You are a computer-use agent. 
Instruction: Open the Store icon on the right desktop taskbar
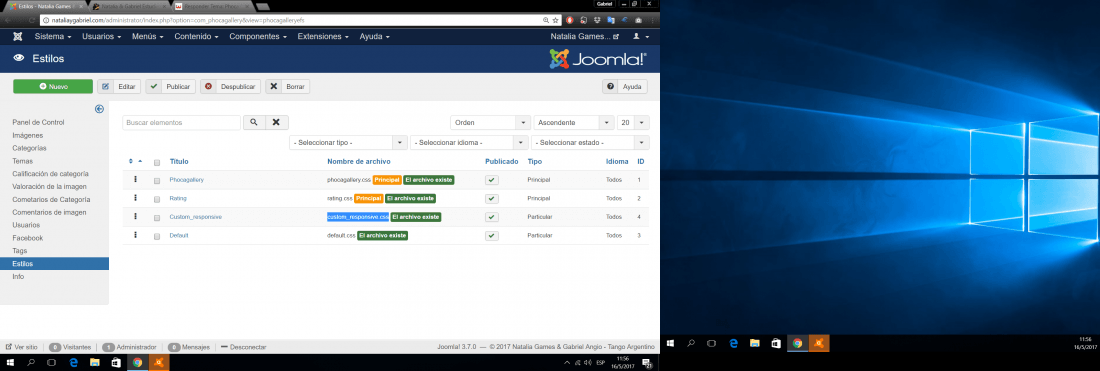[x=776, y=344]
